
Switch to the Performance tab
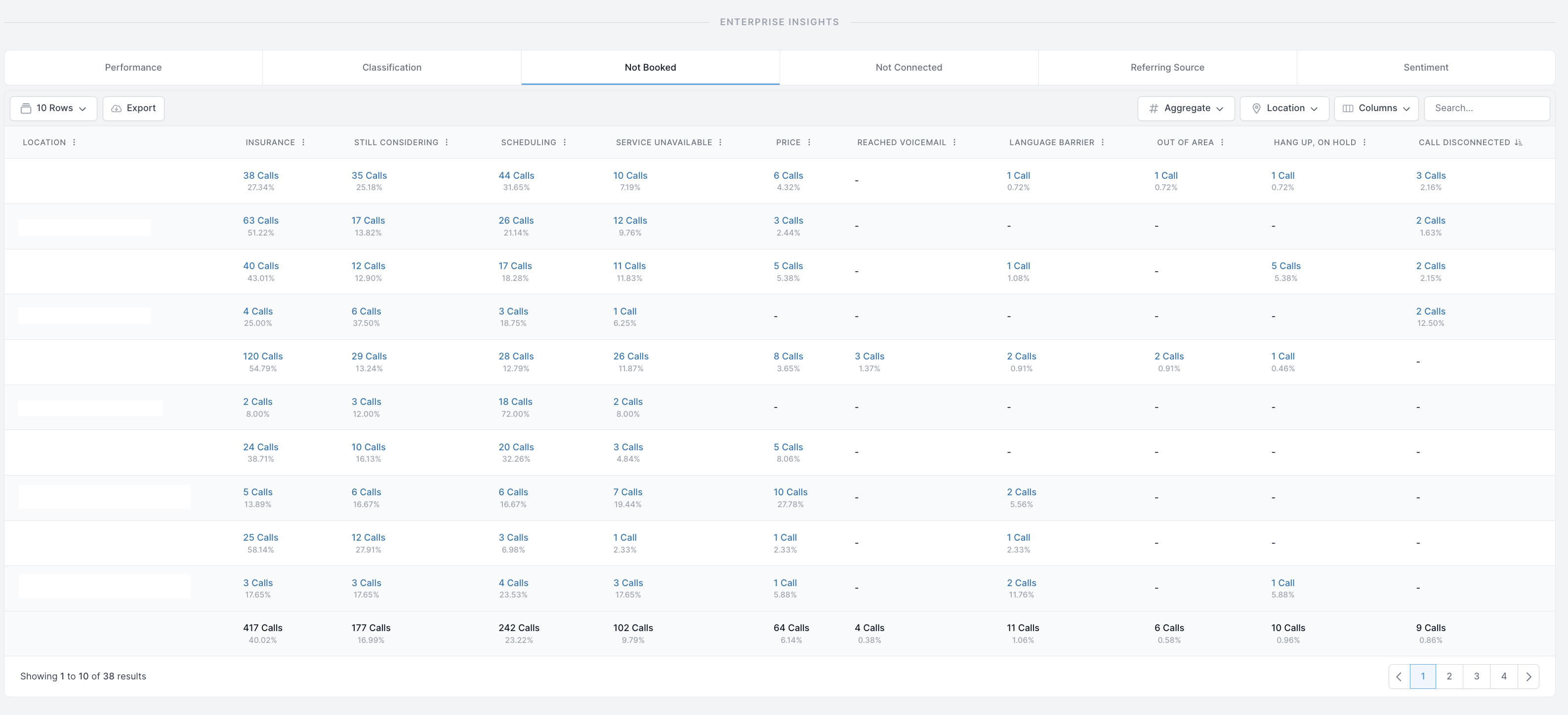click(x=133, y=68)
